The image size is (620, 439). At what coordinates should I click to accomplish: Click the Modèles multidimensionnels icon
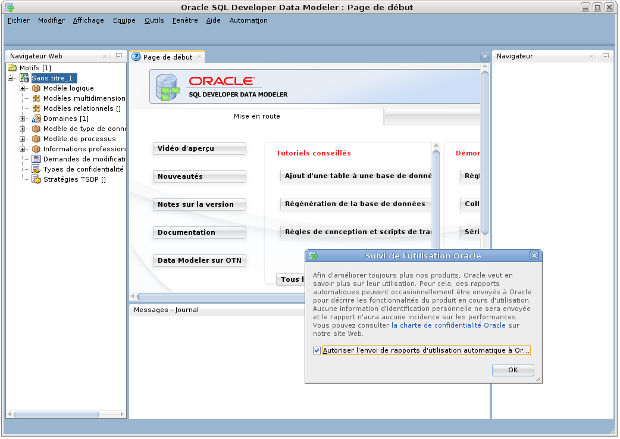(x=36, y=98)
